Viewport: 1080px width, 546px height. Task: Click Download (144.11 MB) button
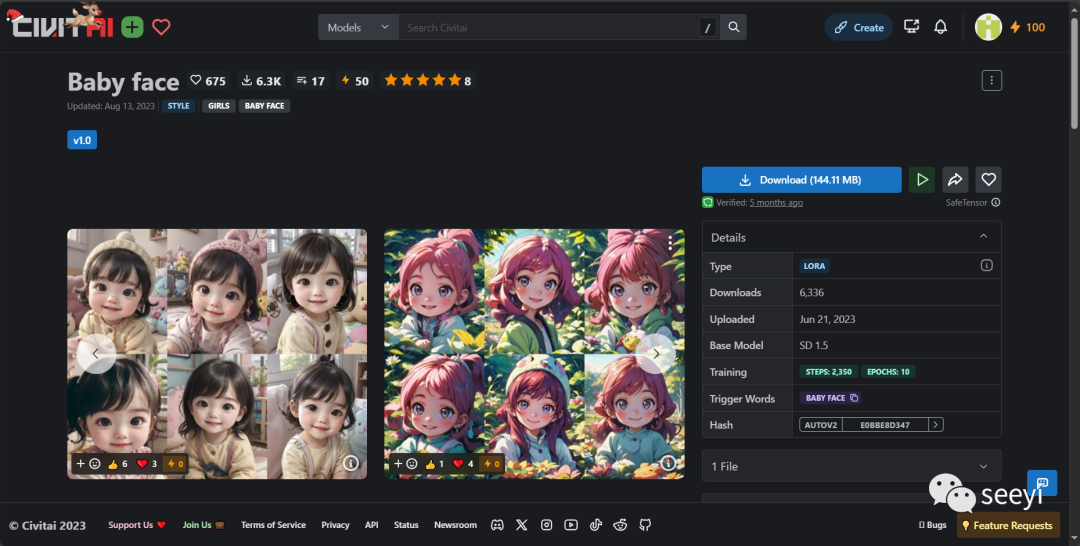[x=802, y=180]
